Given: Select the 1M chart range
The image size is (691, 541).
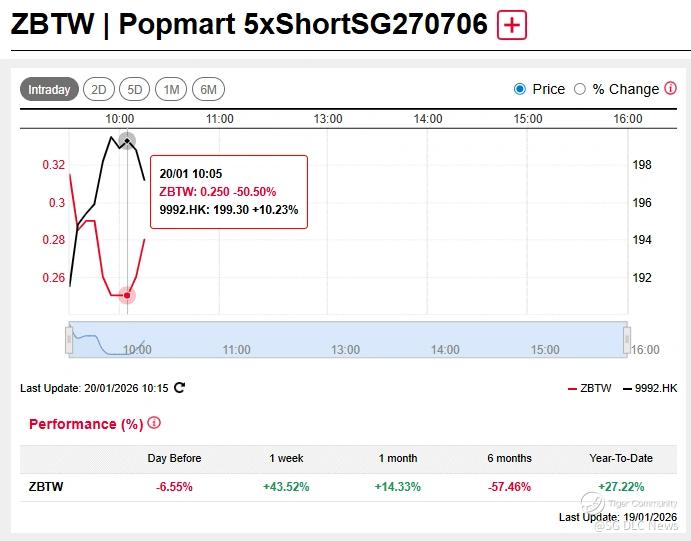Looking at the screenshot, I should (x=171, y=90).
